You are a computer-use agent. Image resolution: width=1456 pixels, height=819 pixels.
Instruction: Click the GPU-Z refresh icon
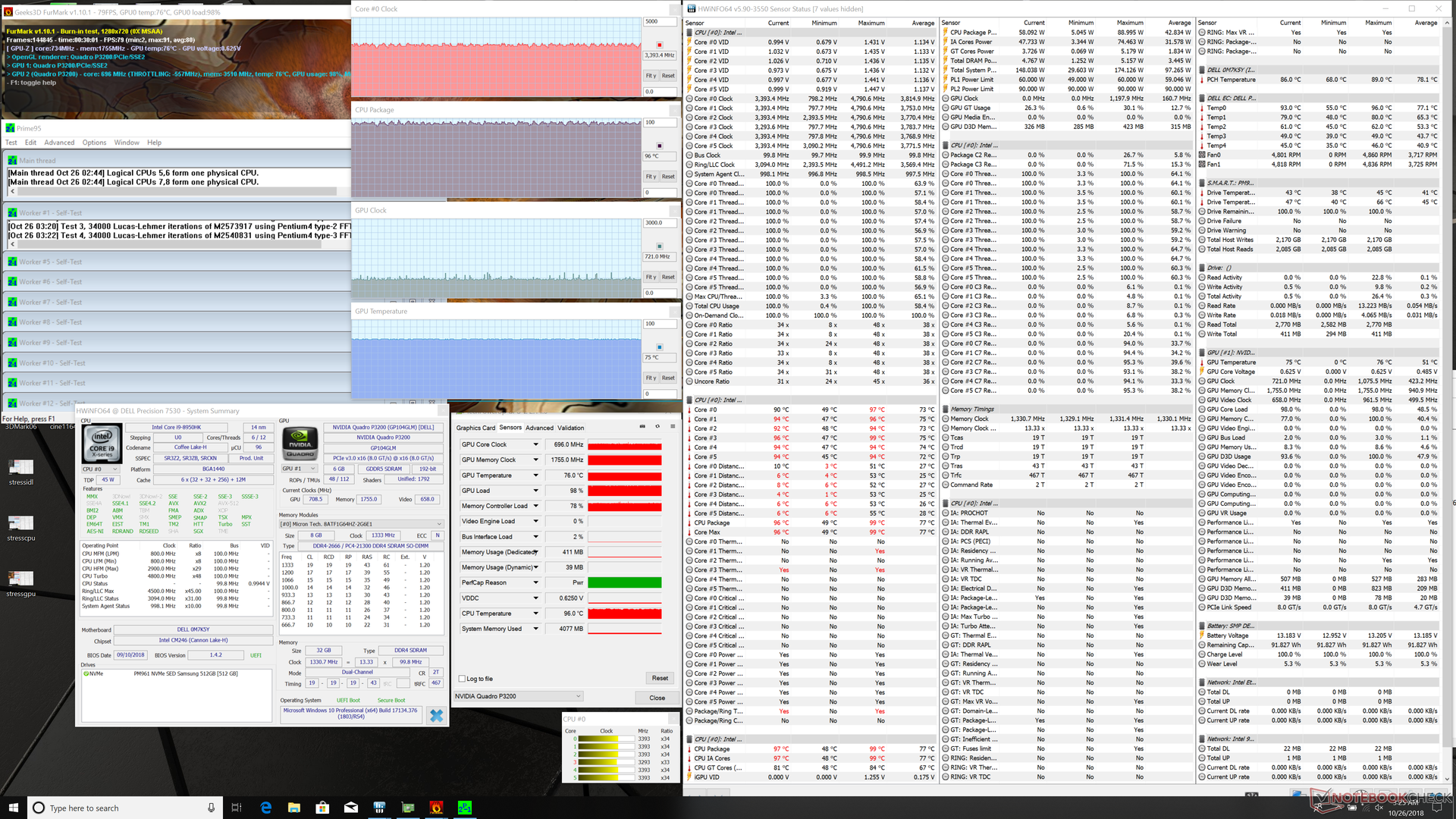657,427
